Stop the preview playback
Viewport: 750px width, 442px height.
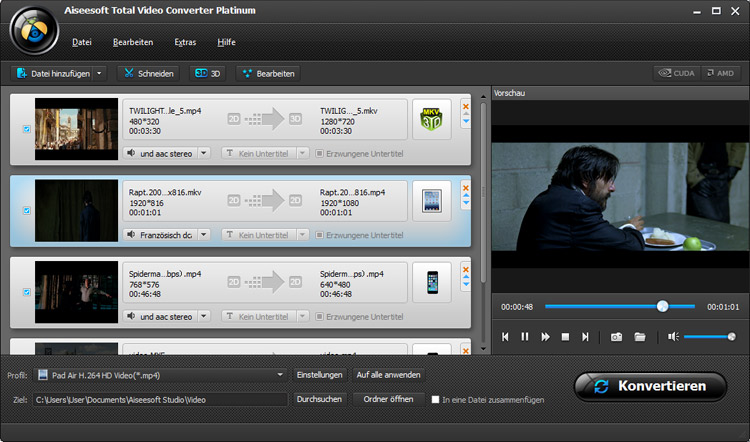pyautogui.click(x=565, y=337)
